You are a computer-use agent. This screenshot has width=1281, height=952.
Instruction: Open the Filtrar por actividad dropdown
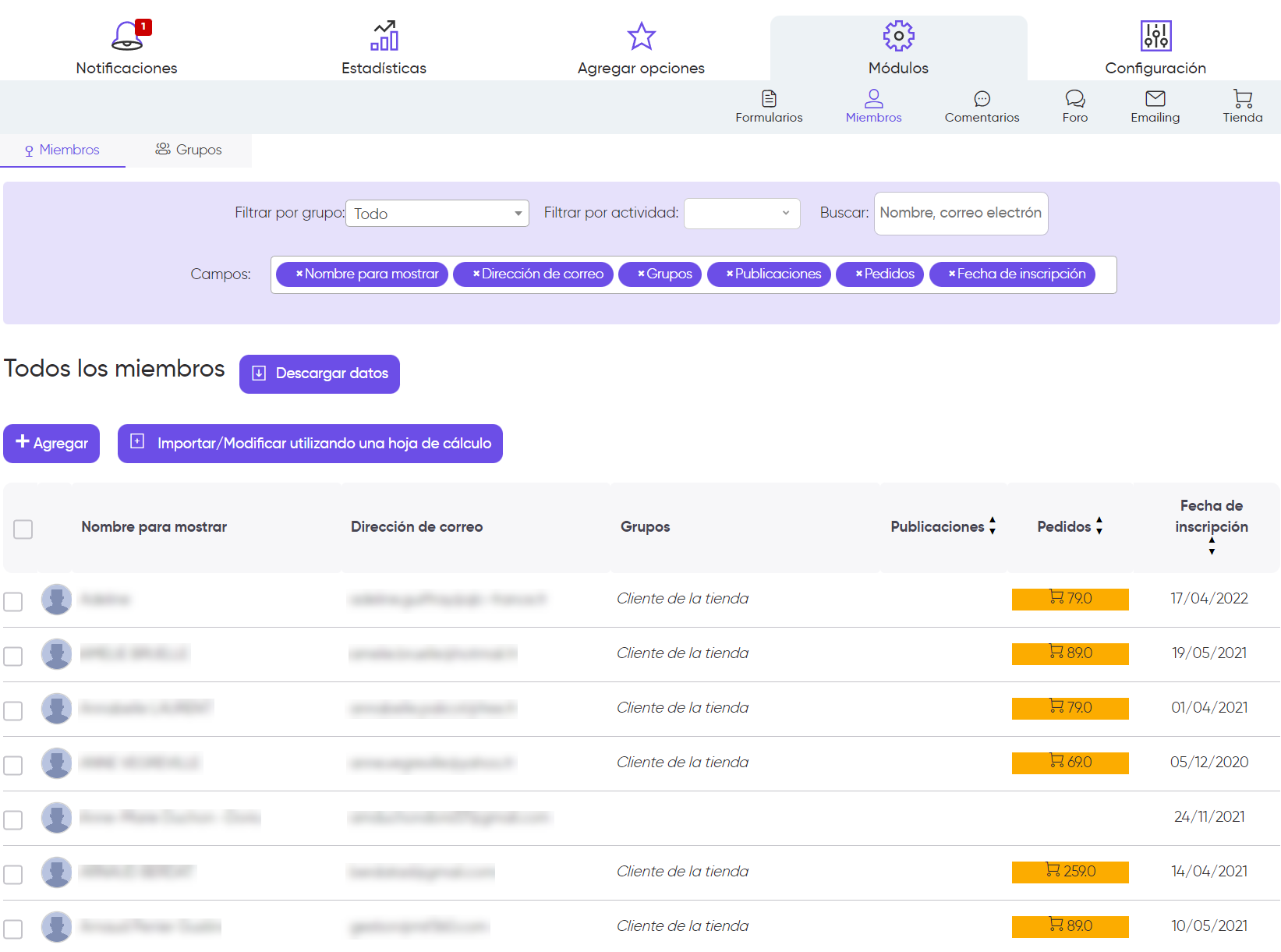[x=742, y=214]
